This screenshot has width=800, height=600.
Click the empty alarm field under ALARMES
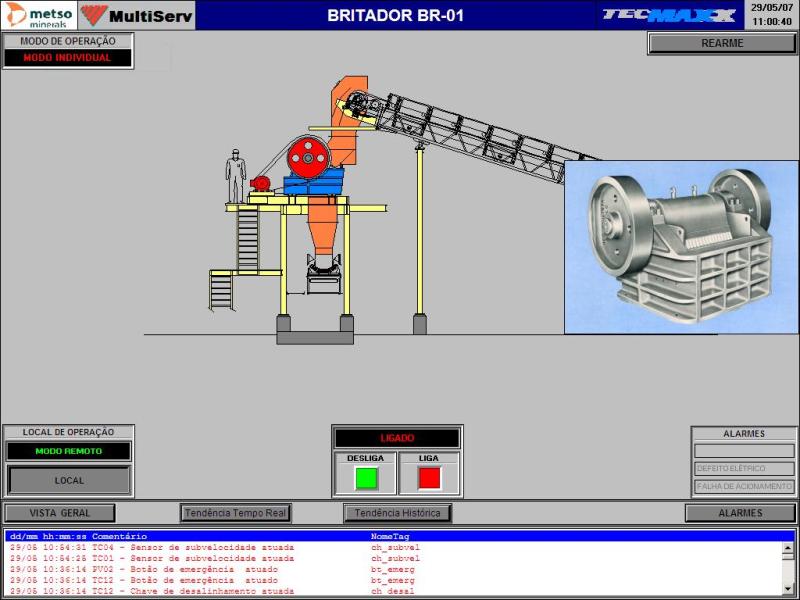click(x=744, y=451)
